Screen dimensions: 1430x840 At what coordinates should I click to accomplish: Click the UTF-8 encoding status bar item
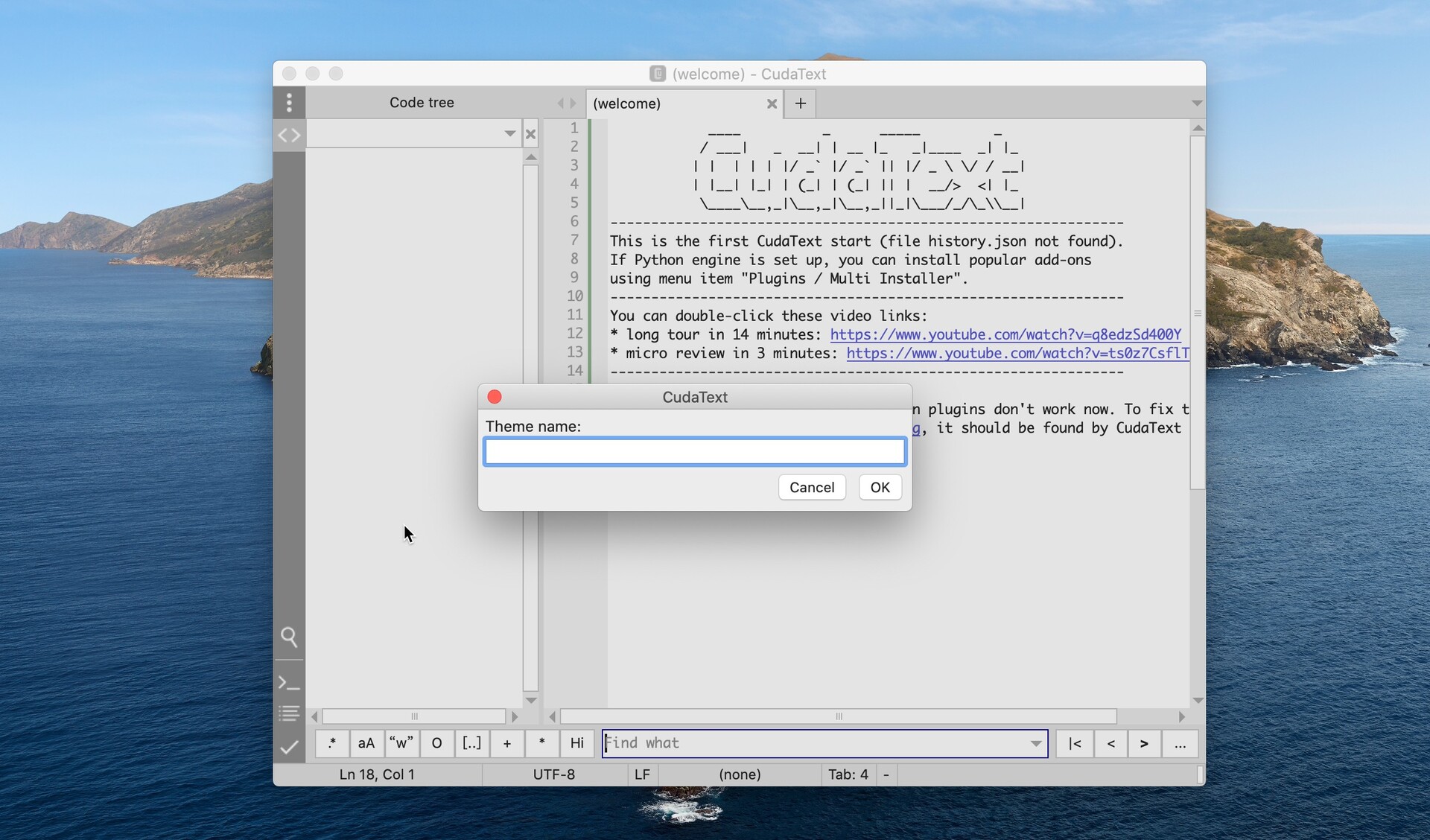(x=553, y=774)
